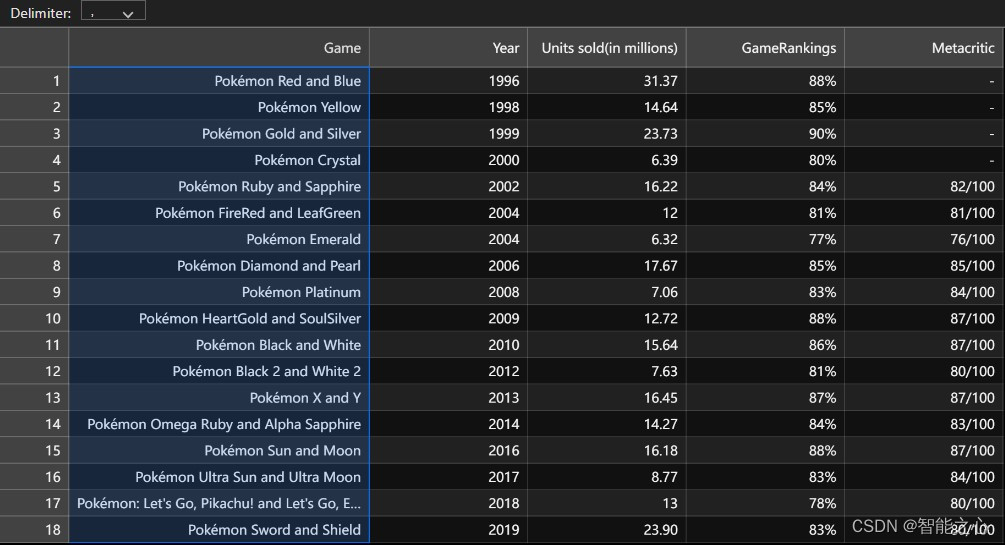
Task: Click row number 1 header
Action: pos(34,81)
